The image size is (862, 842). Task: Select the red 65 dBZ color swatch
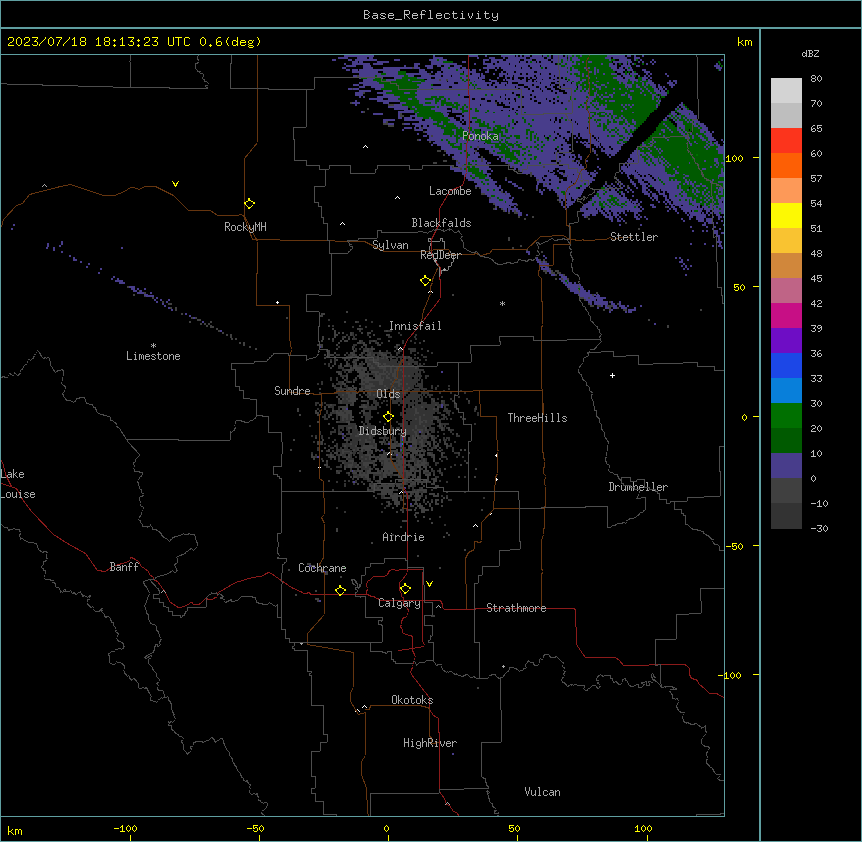[x=786, y=141]
